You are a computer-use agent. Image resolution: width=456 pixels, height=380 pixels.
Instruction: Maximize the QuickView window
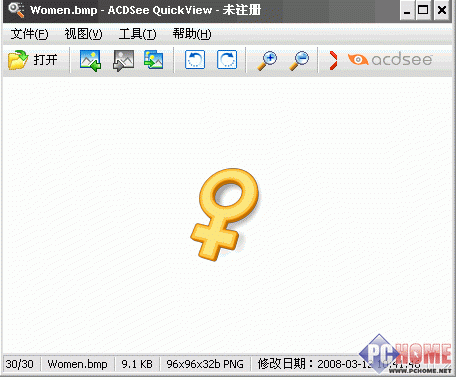pos(423,11)
